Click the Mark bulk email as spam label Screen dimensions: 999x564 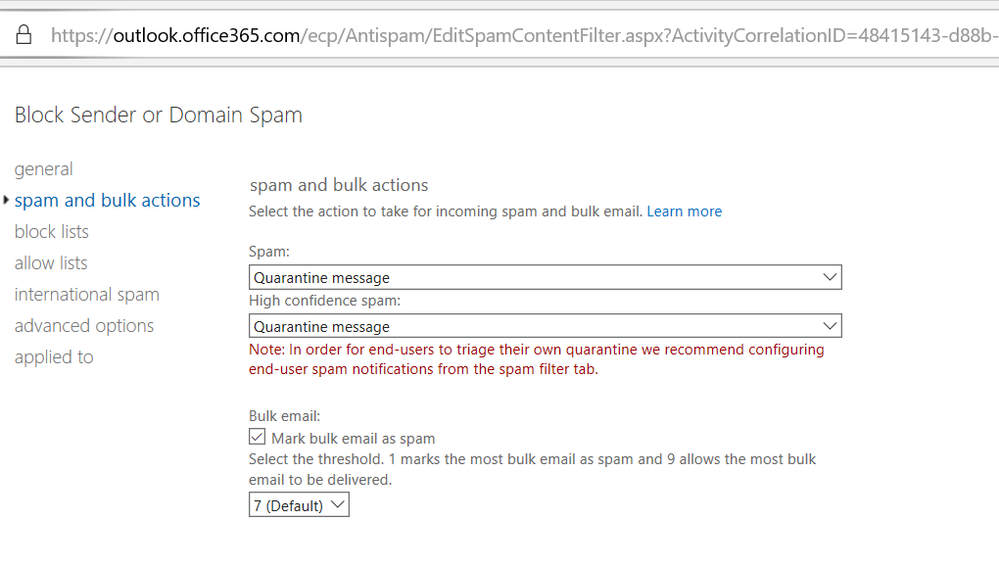tap(353, 438)
